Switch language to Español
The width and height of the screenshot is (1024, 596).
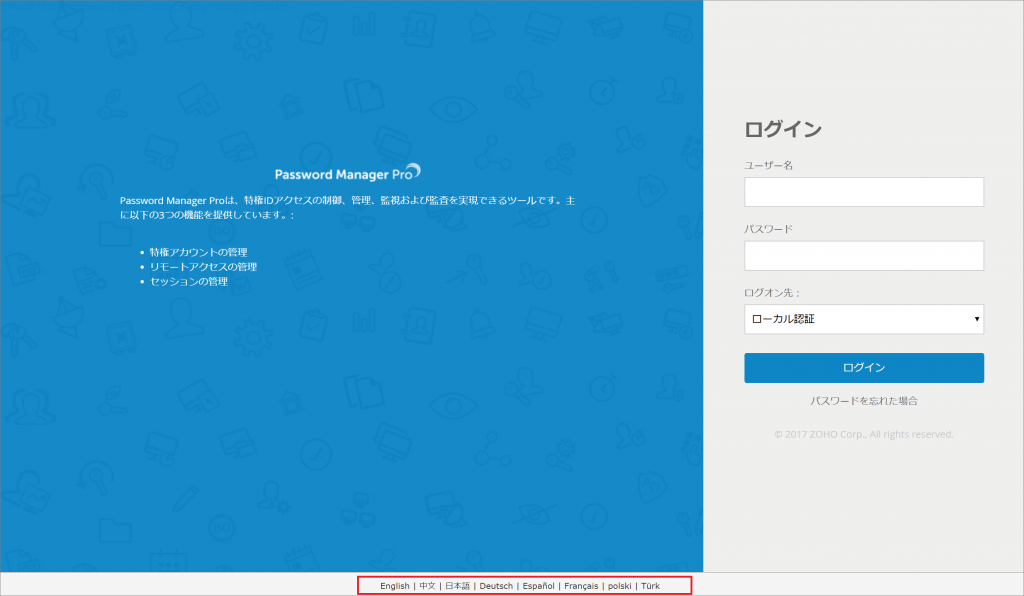pyautogui.click(x=538, y=586)
